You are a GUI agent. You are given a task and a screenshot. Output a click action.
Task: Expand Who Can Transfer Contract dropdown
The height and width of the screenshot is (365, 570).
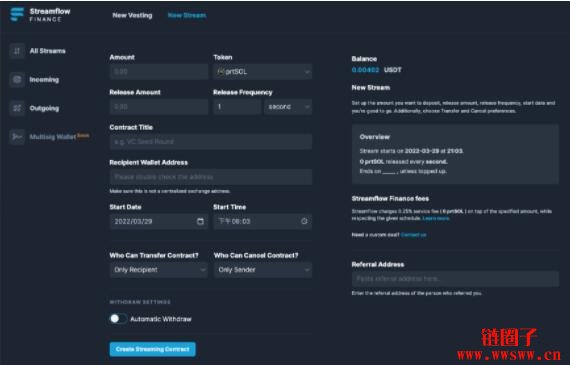[x=158, y=270]
